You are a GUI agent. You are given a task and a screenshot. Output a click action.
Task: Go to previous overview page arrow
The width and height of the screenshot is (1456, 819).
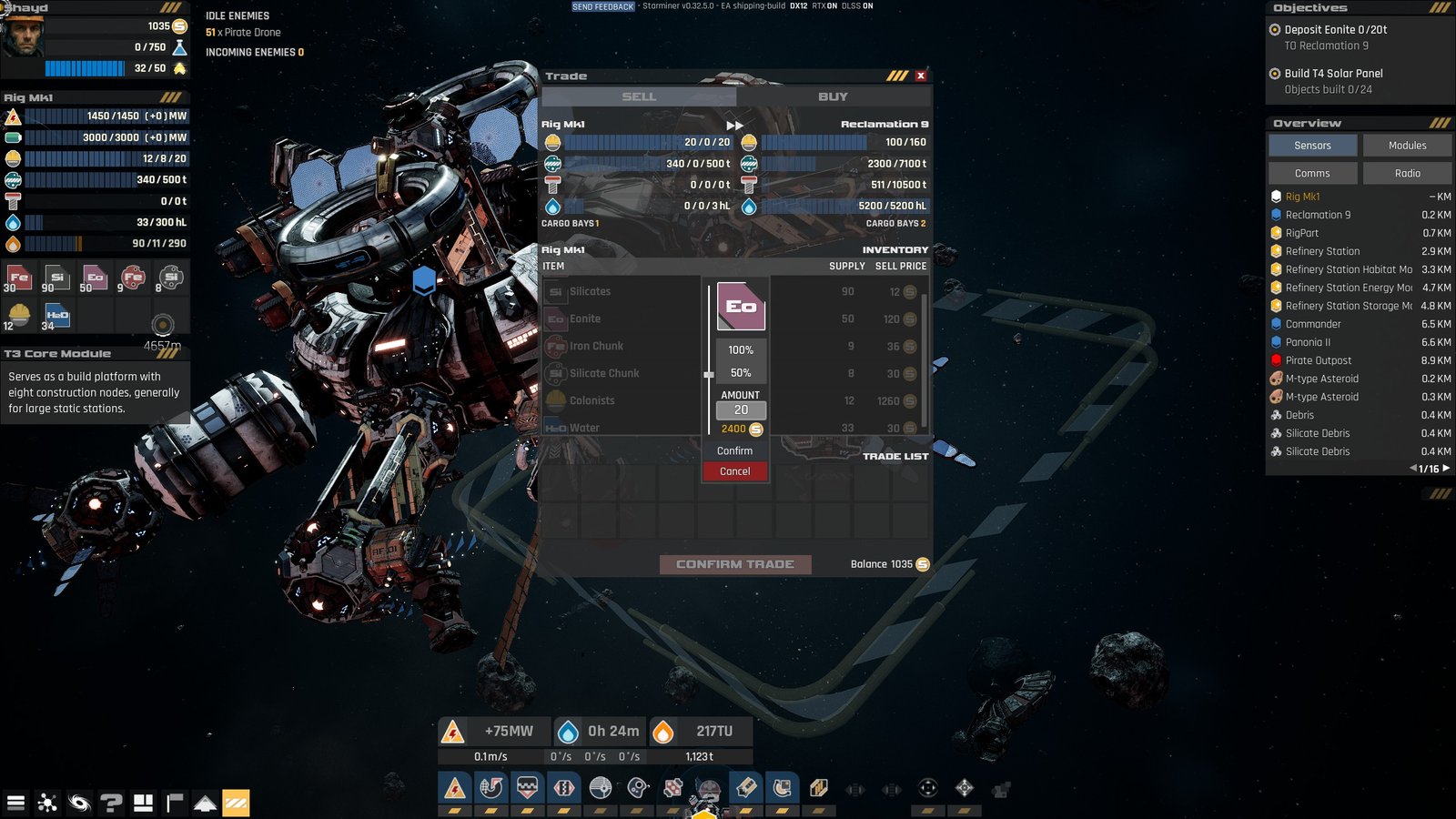click(1413, 469)
